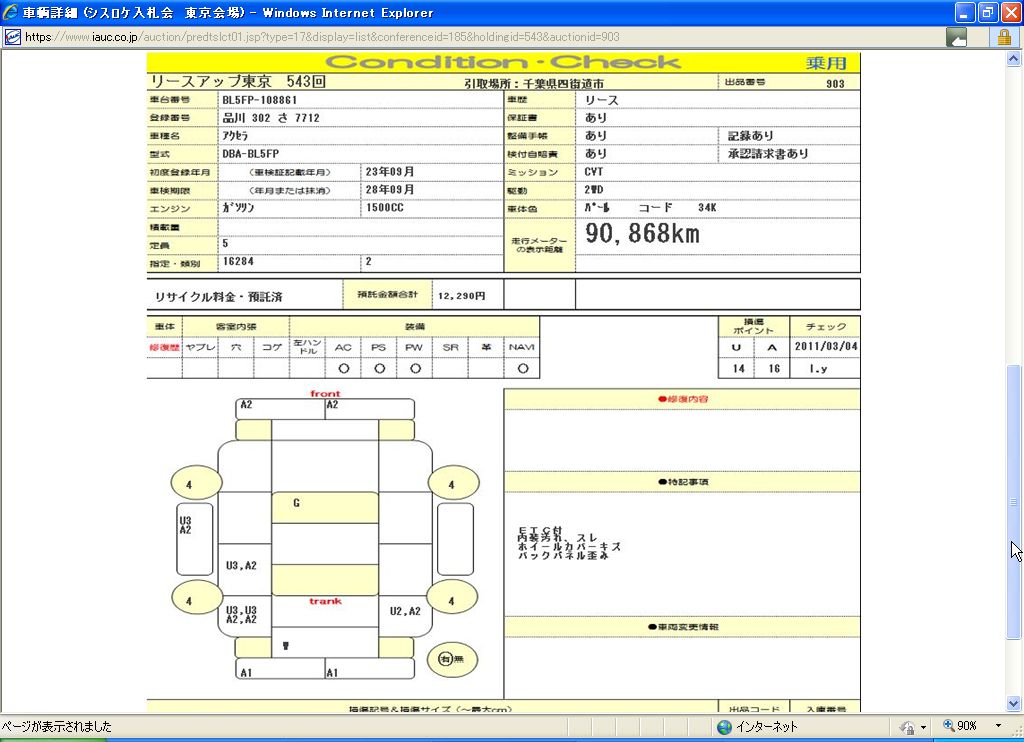Click the 90,868km odometer reading

(642, 235)
